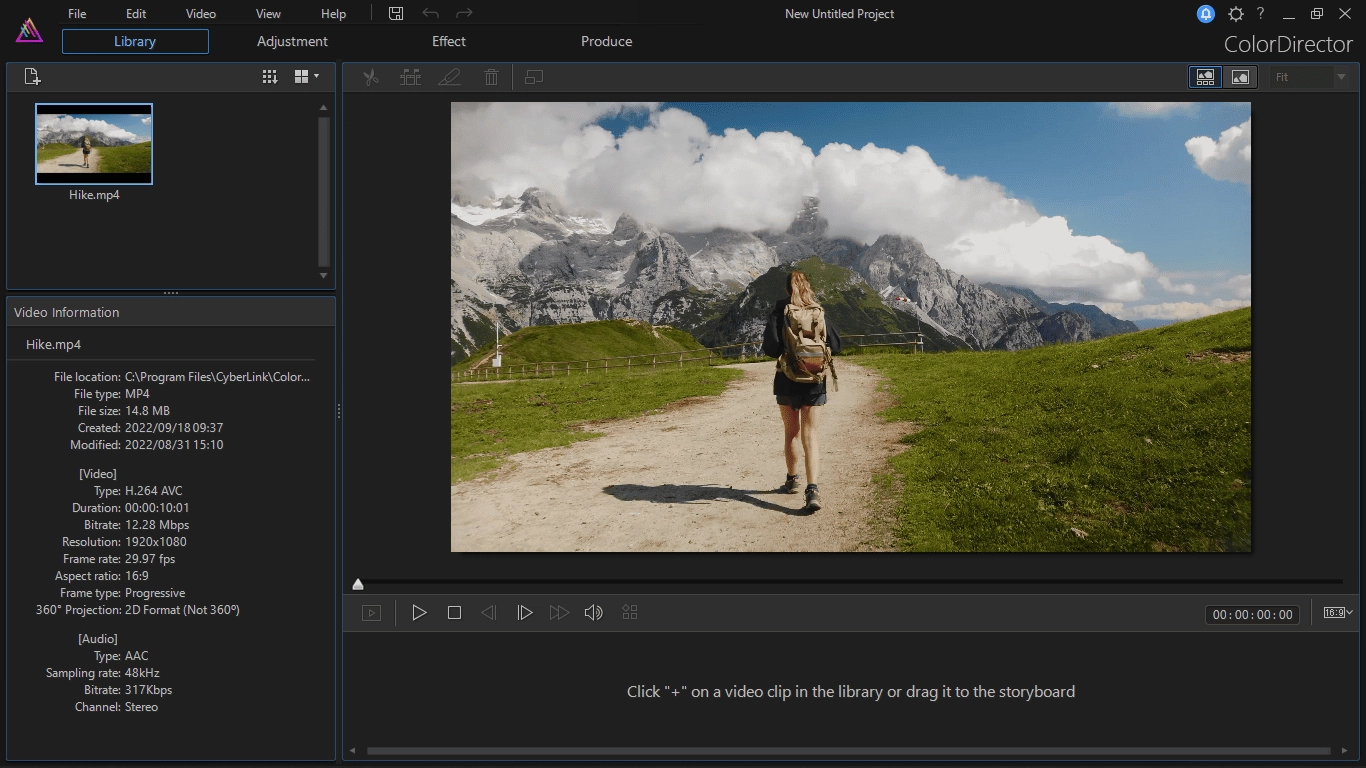The width and height of the screenshot is (1366, 768).
Task: Open the Help menu
Action: point(333,14)
